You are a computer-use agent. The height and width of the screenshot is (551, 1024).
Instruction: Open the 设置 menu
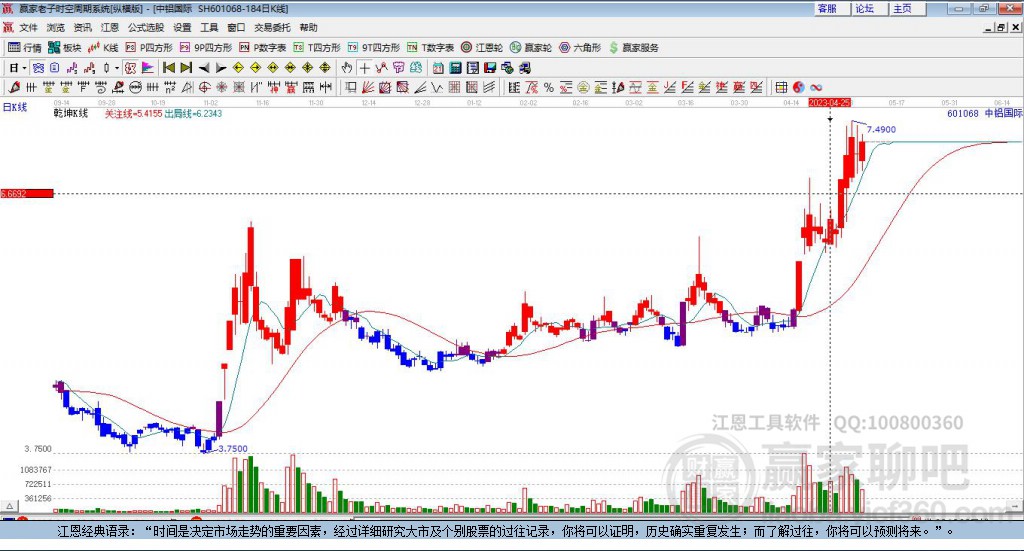tap(182, 27)
